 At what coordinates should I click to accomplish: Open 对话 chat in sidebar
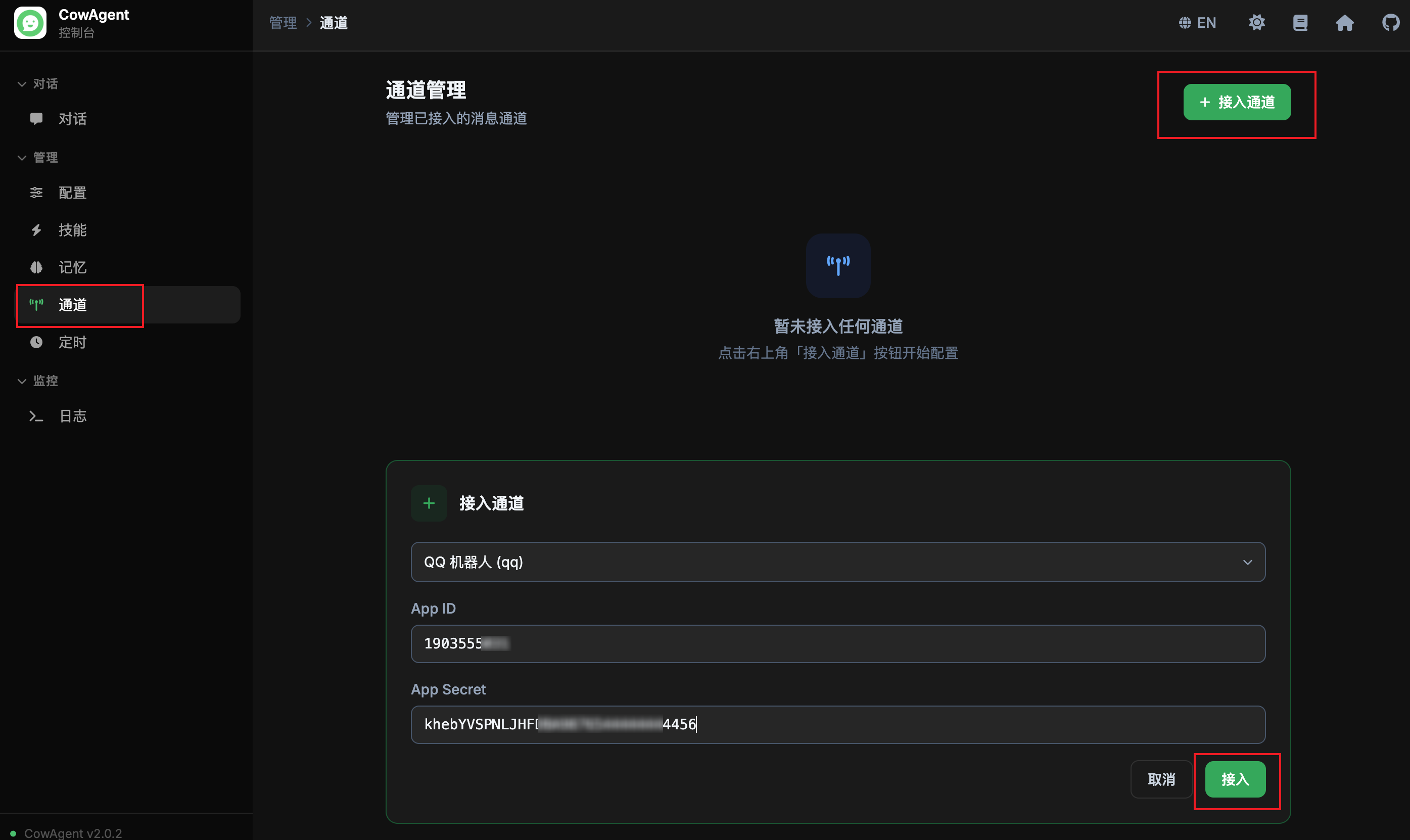coord(72,119)
